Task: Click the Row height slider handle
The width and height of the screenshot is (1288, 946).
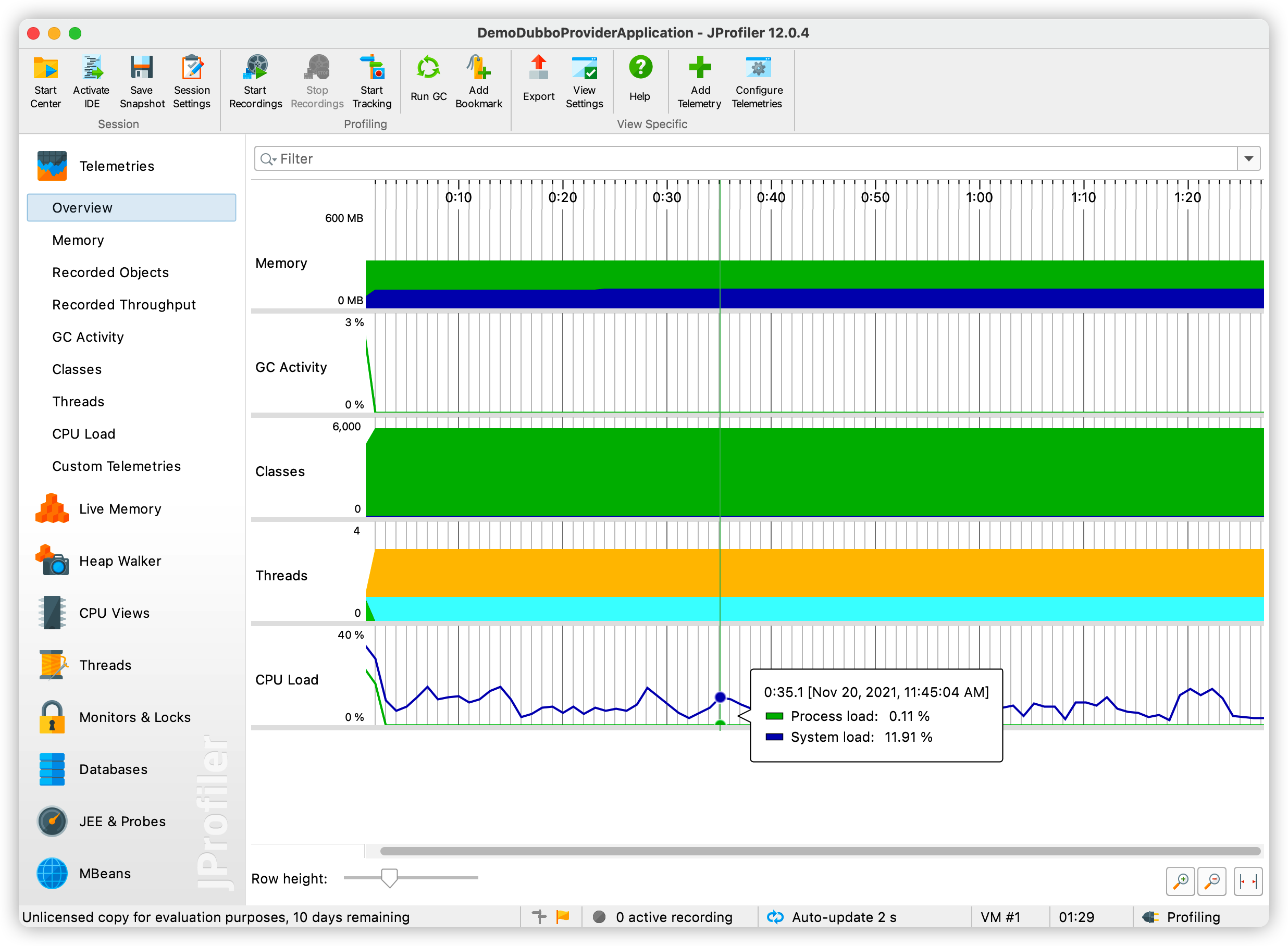Action: click(x=389, y=877)
